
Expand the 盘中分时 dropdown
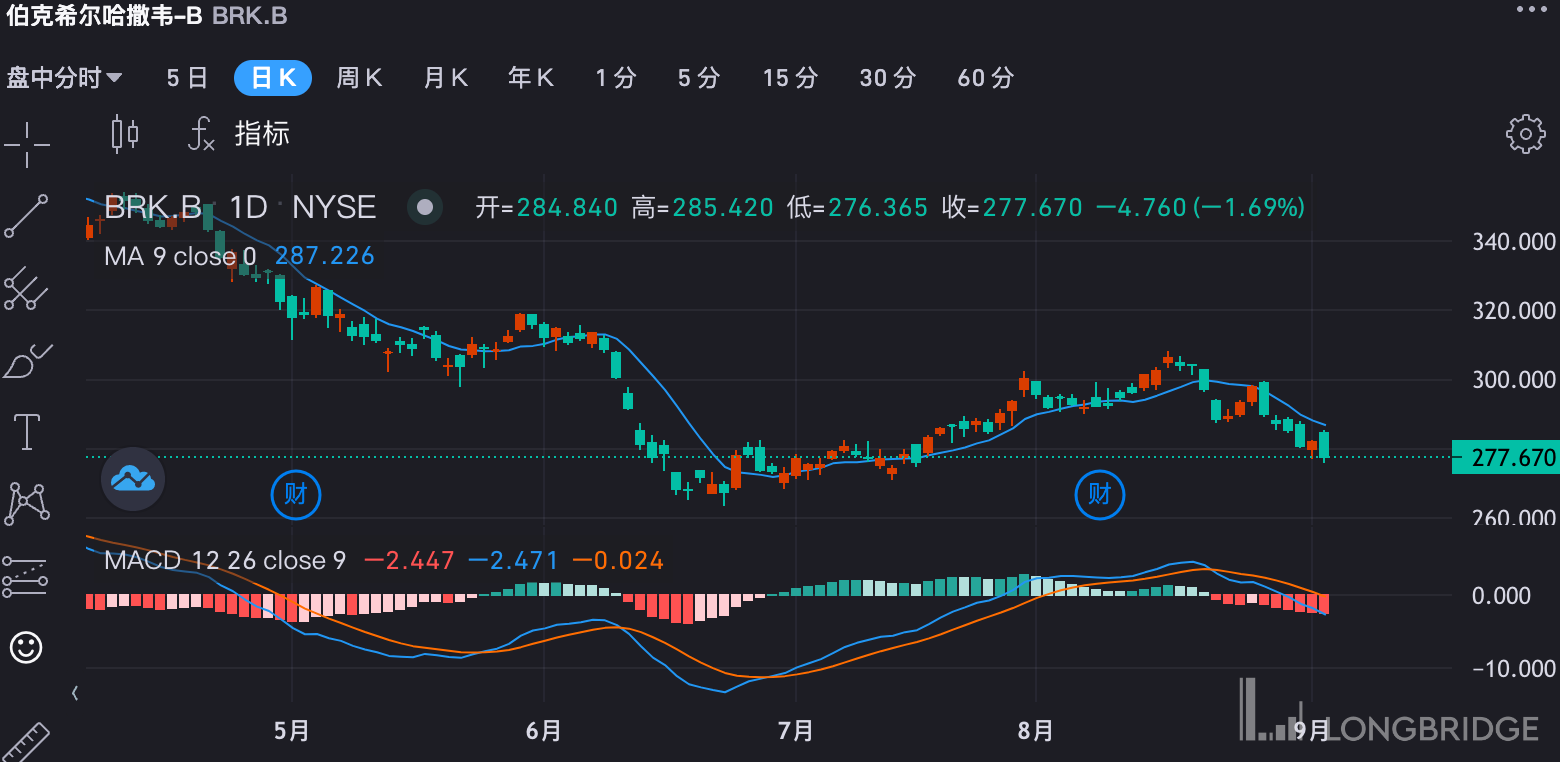point(65,78)
